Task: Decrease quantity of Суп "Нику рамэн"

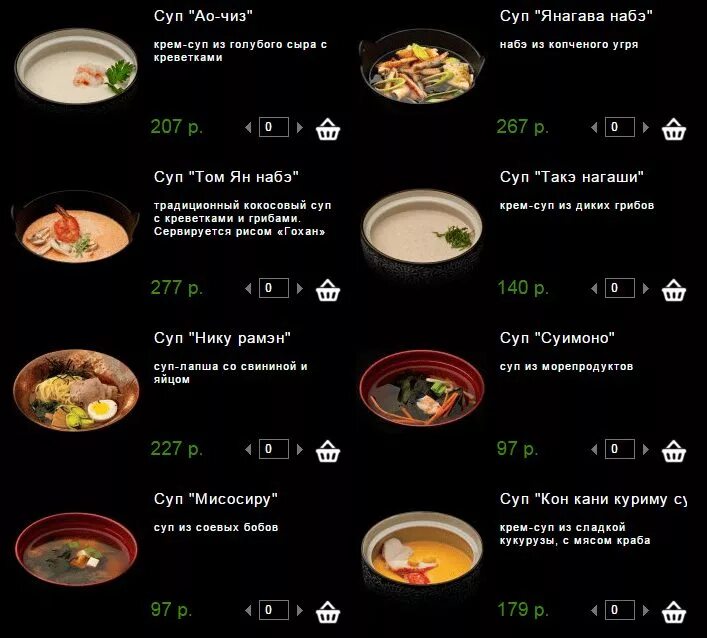Action: tap(248, 450)
